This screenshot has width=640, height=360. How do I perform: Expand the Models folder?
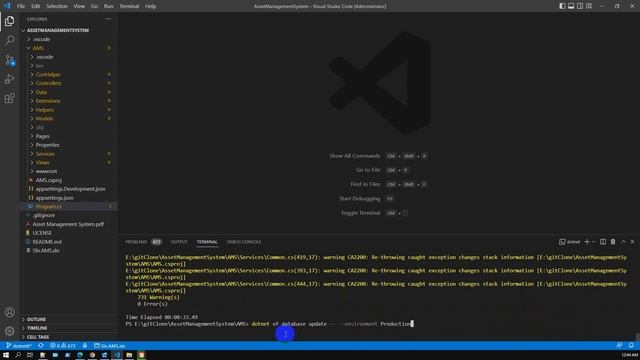[x=69, y=118]
